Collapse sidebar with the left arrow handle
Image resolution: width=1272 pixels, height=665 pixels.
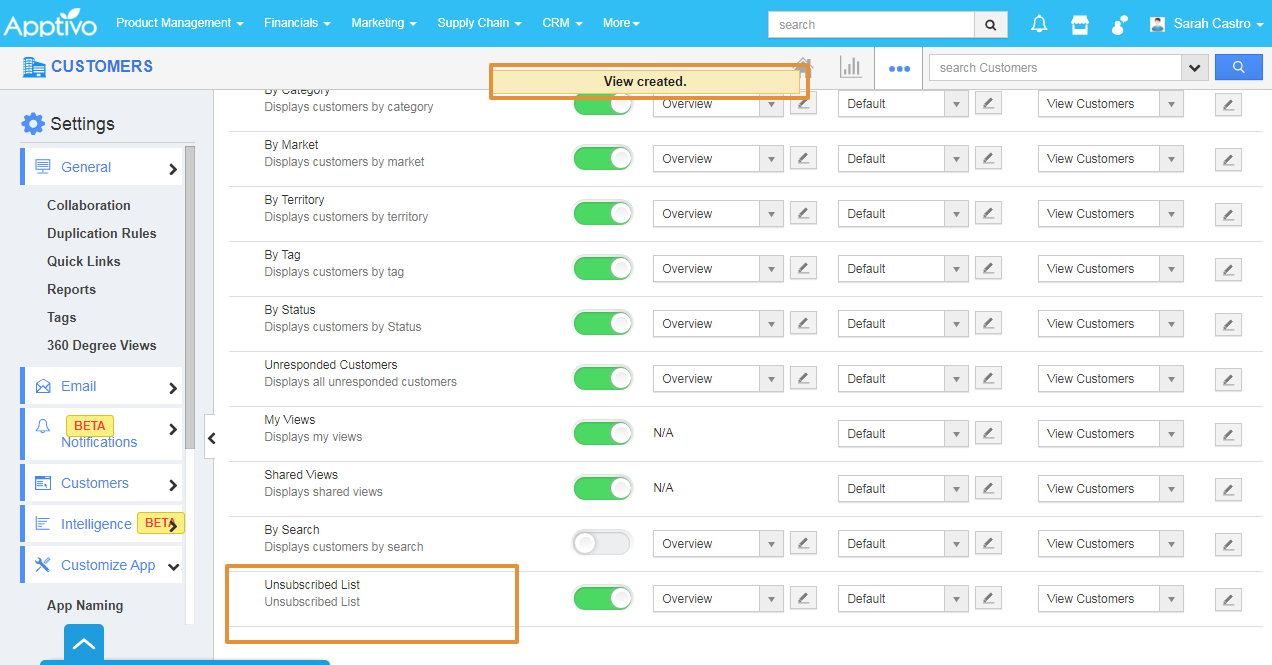tap(210, 437)
